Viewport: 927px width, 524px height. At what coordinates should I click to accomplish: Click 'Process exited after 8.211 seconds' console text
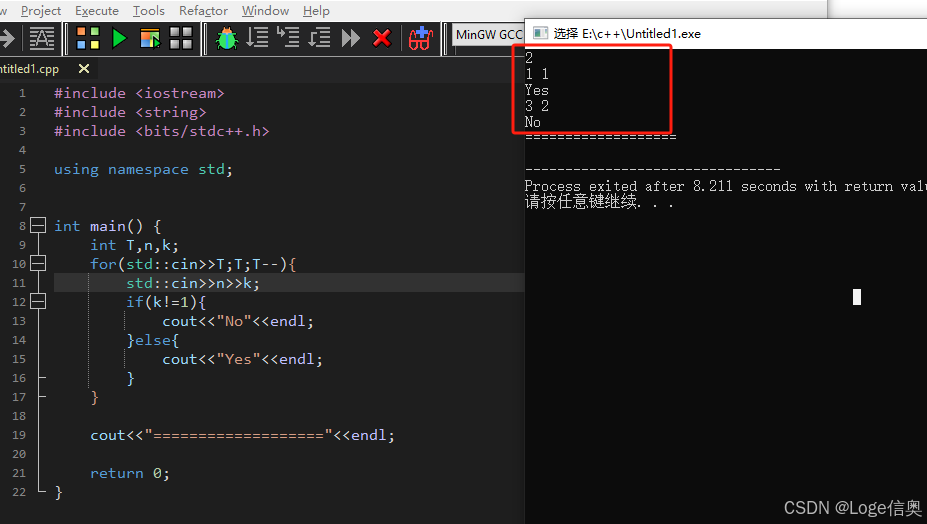(661, 186)
